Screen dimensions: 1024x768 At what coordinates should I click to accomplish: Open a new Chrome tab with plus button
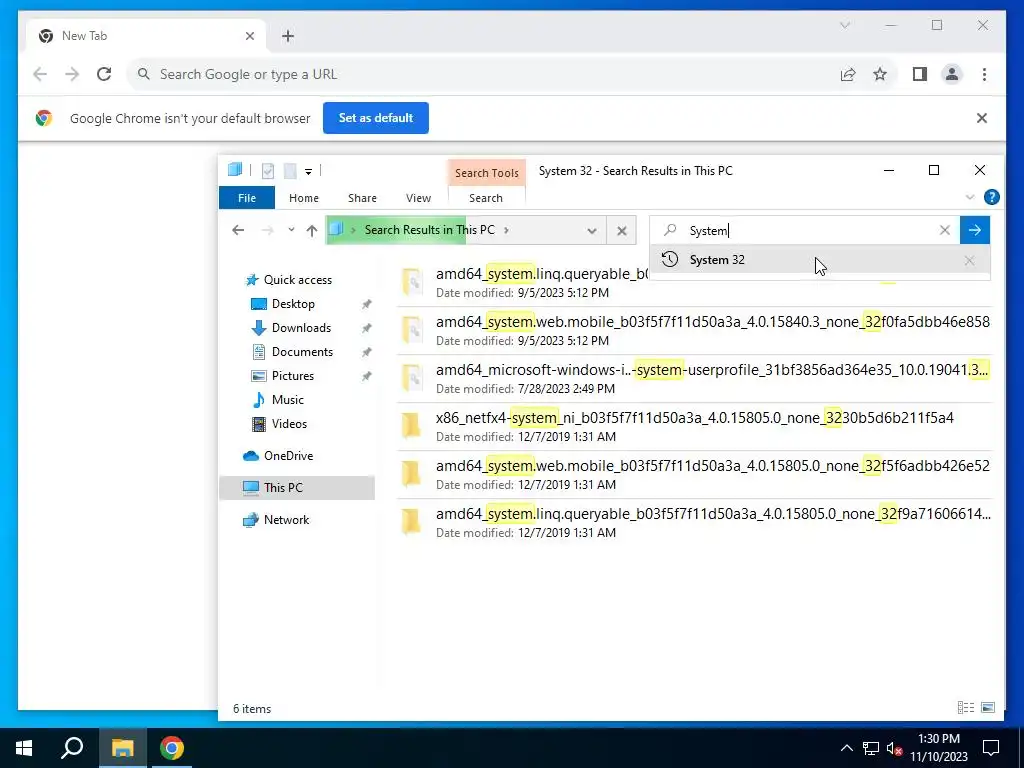click(x=288, y=37)
